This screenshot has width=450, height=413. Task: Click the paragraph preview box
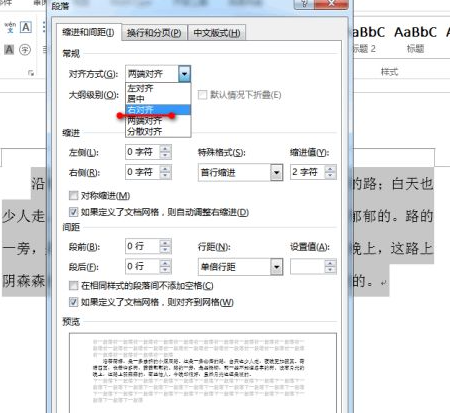[203, 373]
